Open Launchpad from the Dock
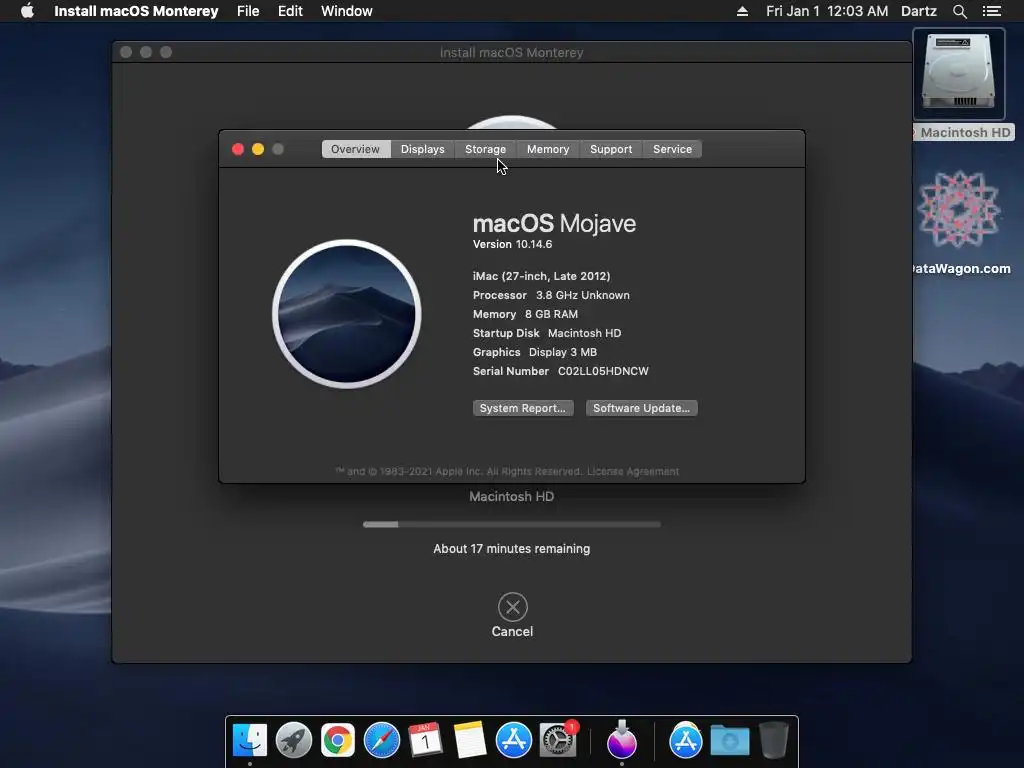 (294, 740)
